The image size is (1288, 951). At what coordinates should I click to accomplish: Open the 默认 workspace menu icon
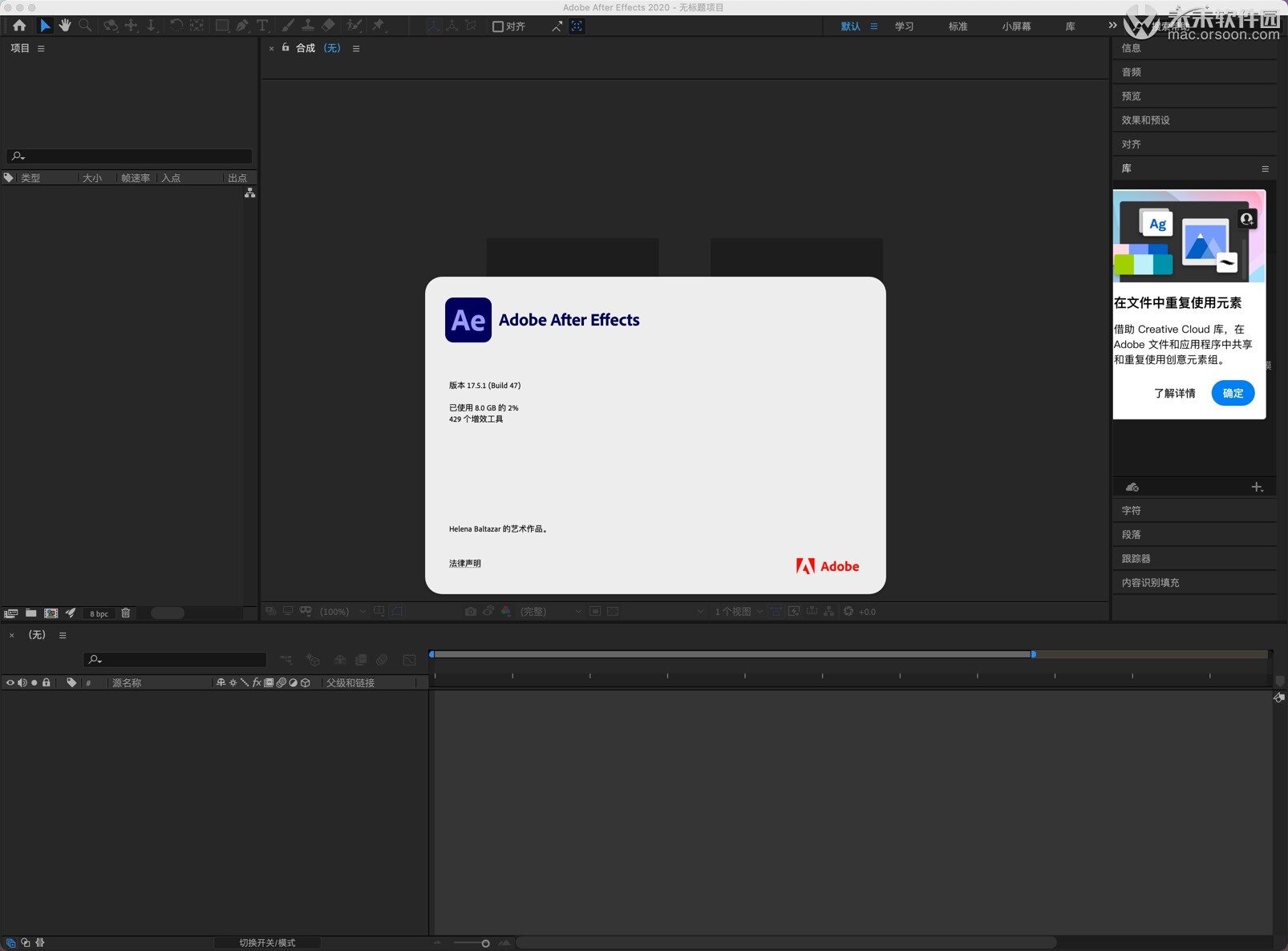click(874, 26)
